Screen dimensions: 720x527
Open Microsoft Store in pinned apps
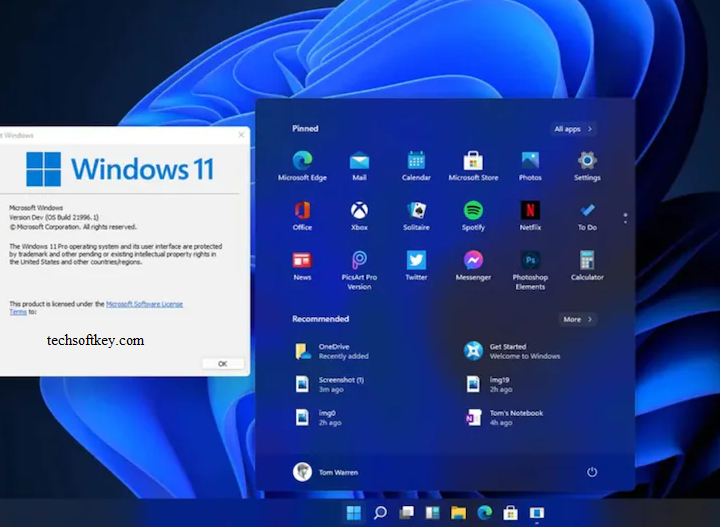473,166
